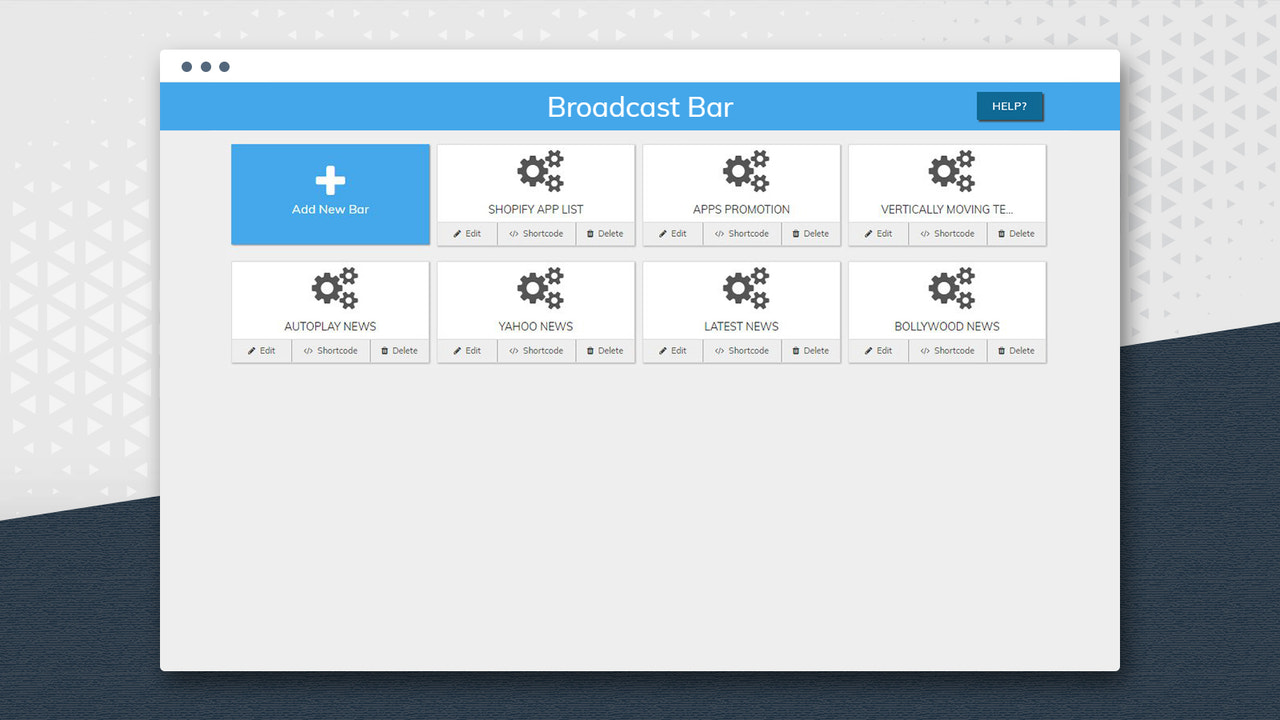The width and height of the screenshot is (1280, 720).
Task: Click the trash Delete icon for LATEST NEWS
Action: (x=795, y=351)
